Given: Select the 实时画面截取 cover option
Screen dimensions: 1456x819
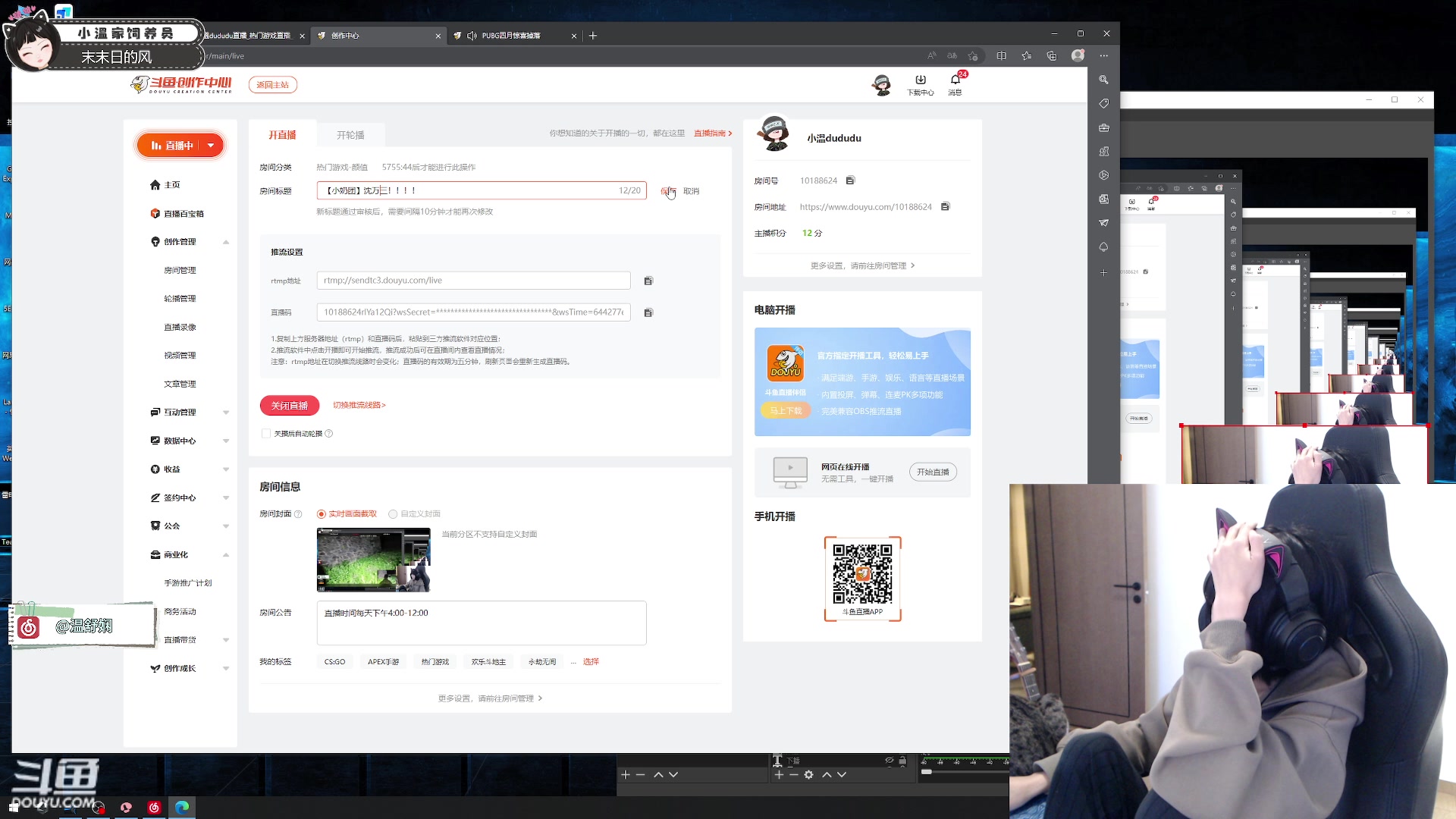Looking at the screenshot, I should pos(347,514).
